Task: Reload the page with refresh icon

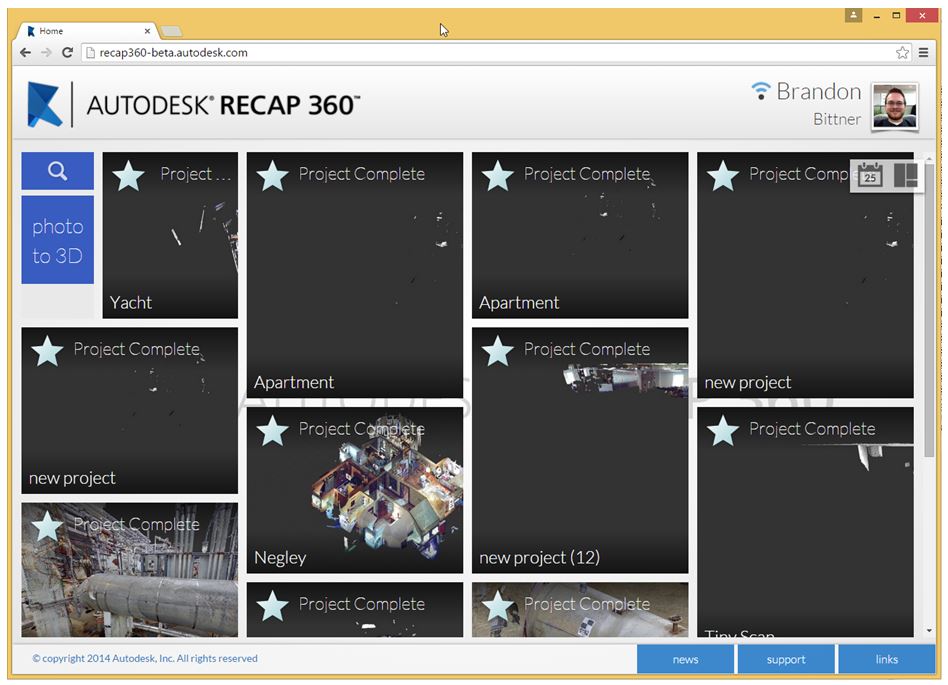Action: 67,53
